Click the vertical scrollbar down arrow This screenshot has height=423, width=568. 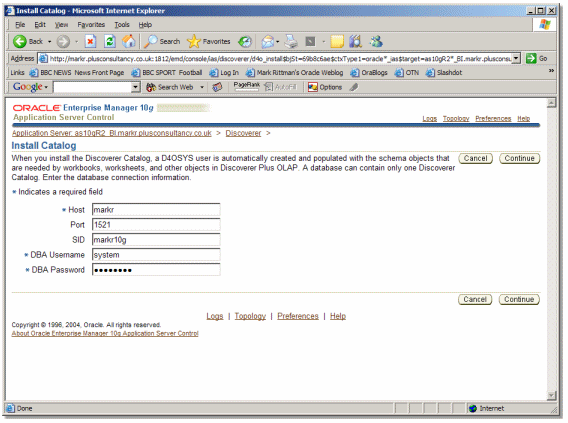551,395
